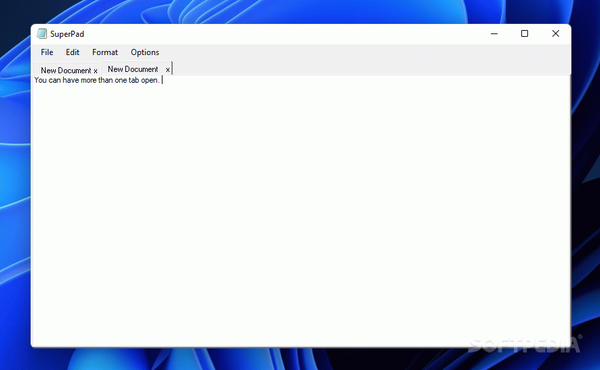Click the SuperPad title text
600x370 pixels.
point(67,34)
